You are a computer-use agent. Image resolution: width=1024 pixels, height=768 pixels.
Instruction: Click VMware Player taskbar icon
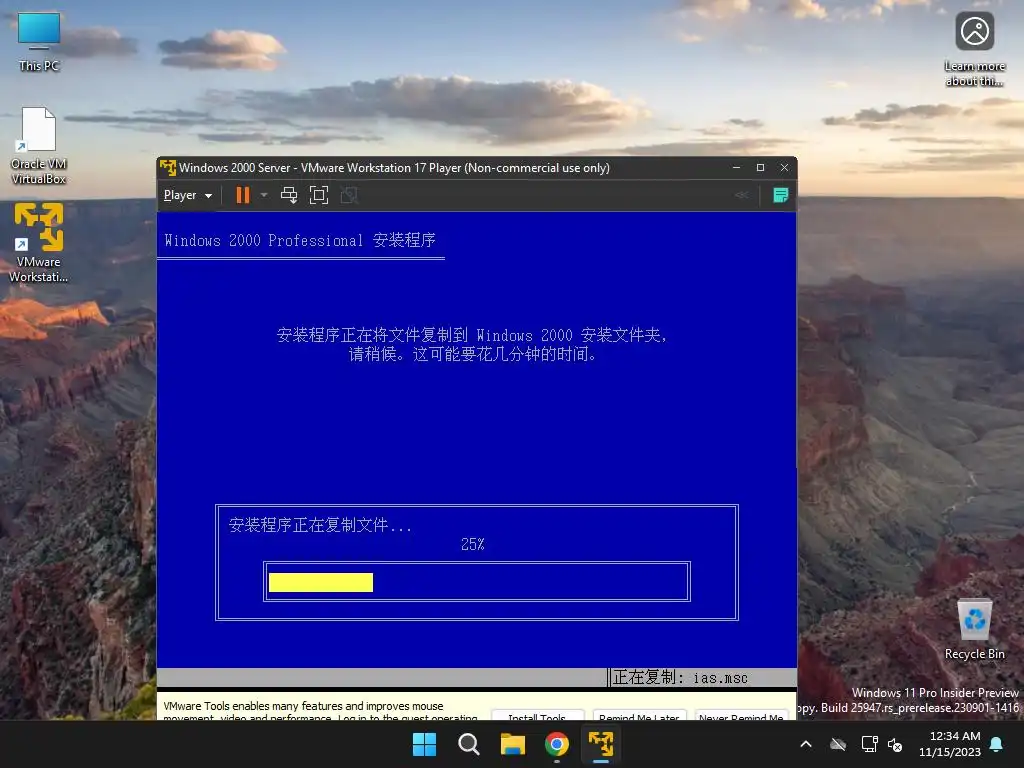pos(601,744)
